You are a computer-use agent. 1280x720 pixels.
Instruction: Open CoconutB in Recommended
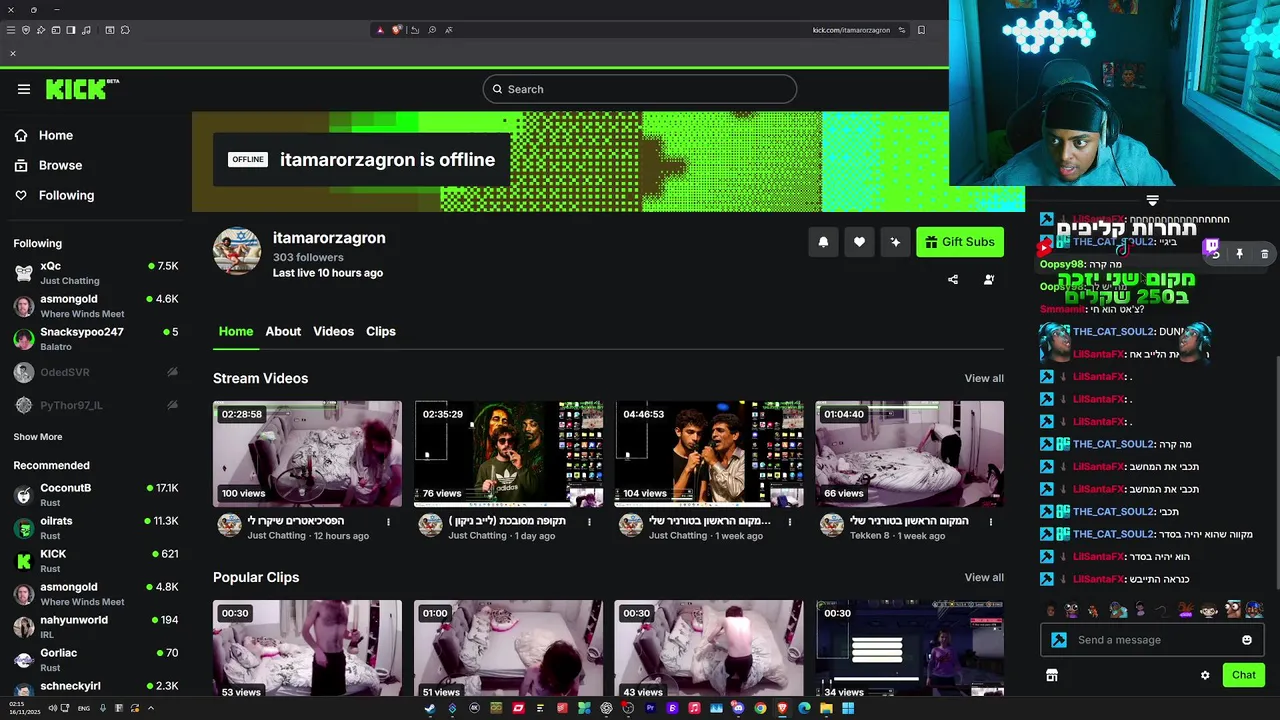tap(96, 495)
